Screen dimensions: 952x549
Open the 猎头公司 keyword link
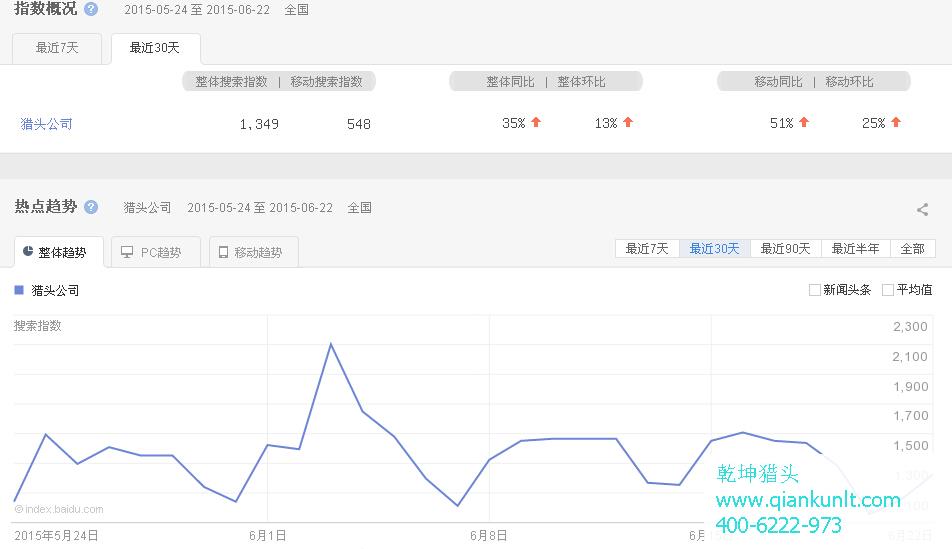coord(47,124)
